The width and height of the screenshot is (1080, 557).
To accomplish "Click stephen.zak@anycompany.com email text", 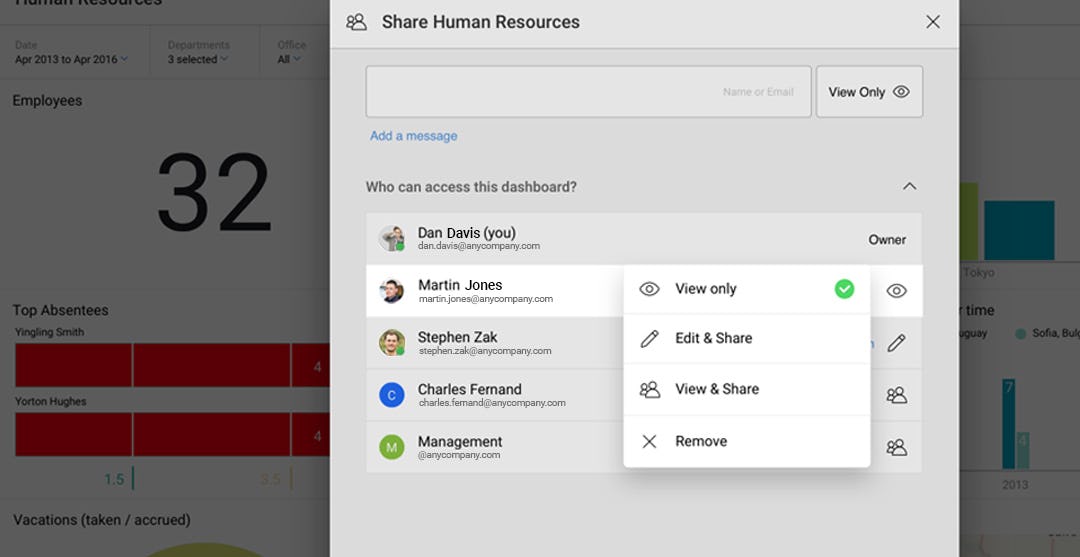I will click(484, 350).
